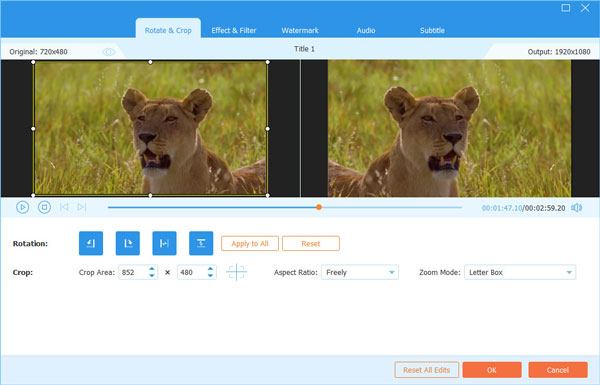Image resolution: width=600 pixels, height=385 pixels.
Task: Expand the Zoom Mode Letter Box dropdown
Action: coord(520,272)
